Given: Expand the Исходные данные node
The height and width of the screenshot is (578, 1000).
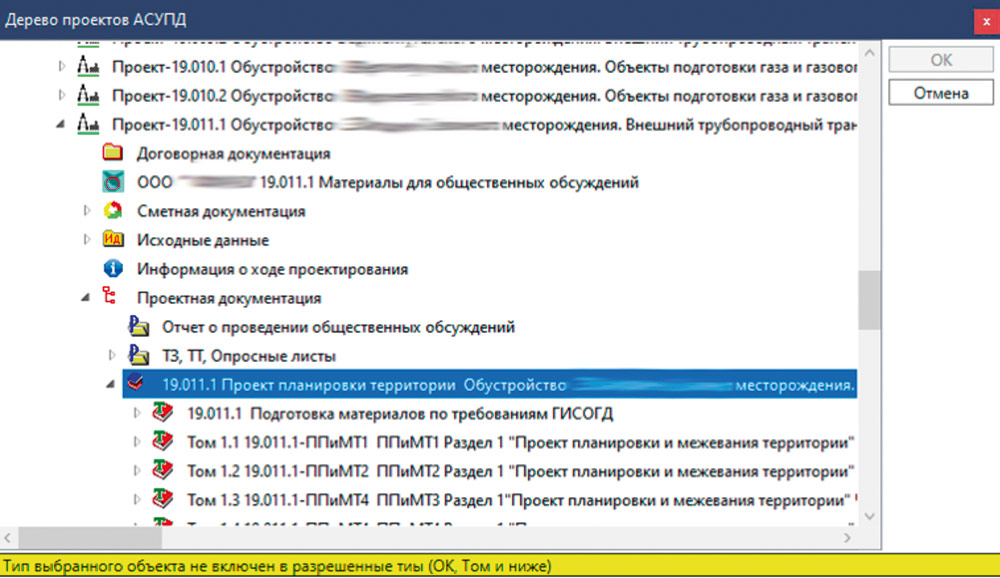Looking at the screenshot, I should 85,240.
